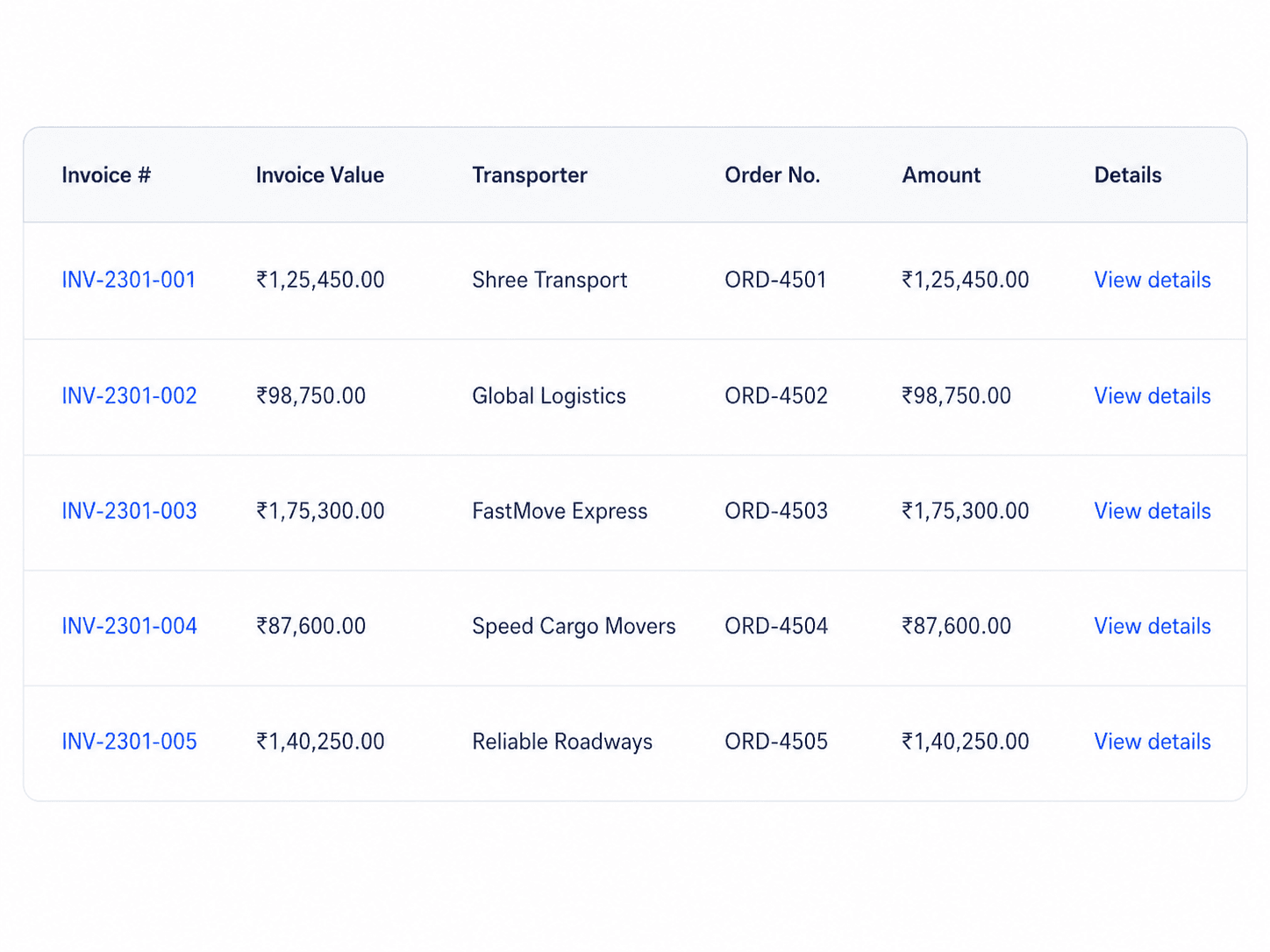Select order number ORD-4503 cell
Viewport: 1270px width, 952px height.
pyautogui.click(x=776, y=511)
